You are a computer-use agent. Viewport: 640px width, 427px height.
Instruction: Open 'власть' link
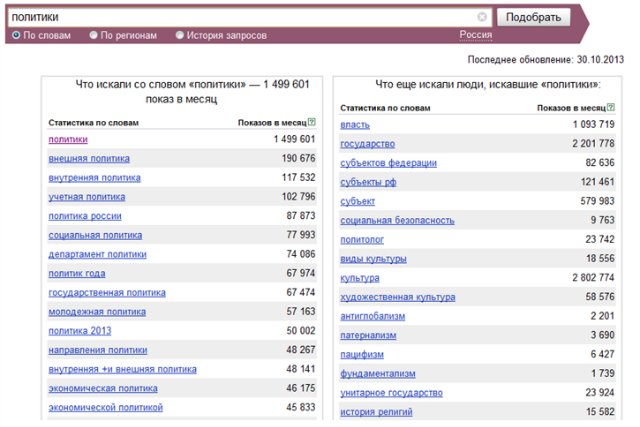(x=355, y=125)
